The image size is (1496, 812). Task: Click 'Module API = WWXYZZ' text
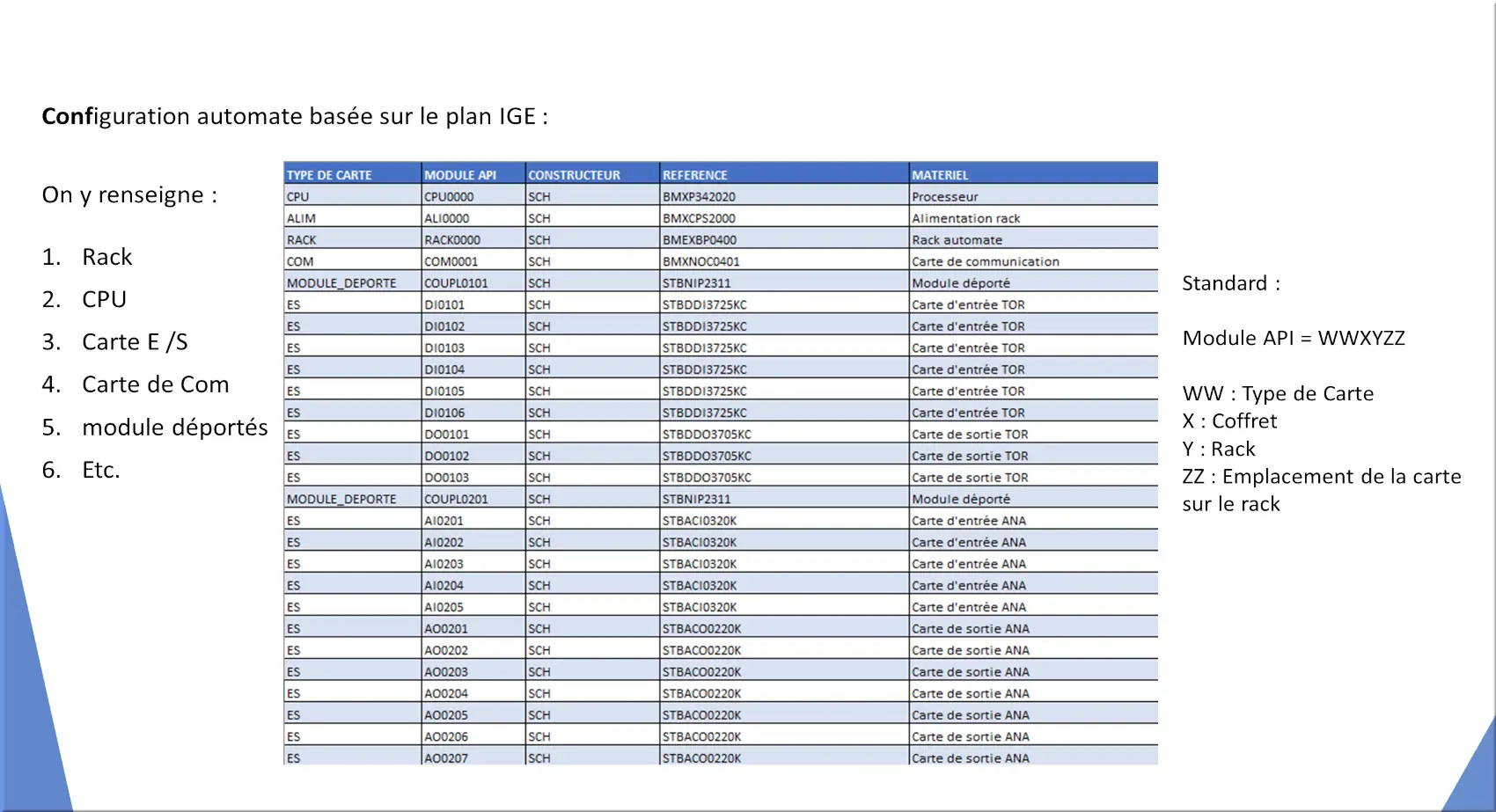pos(1294,338)
